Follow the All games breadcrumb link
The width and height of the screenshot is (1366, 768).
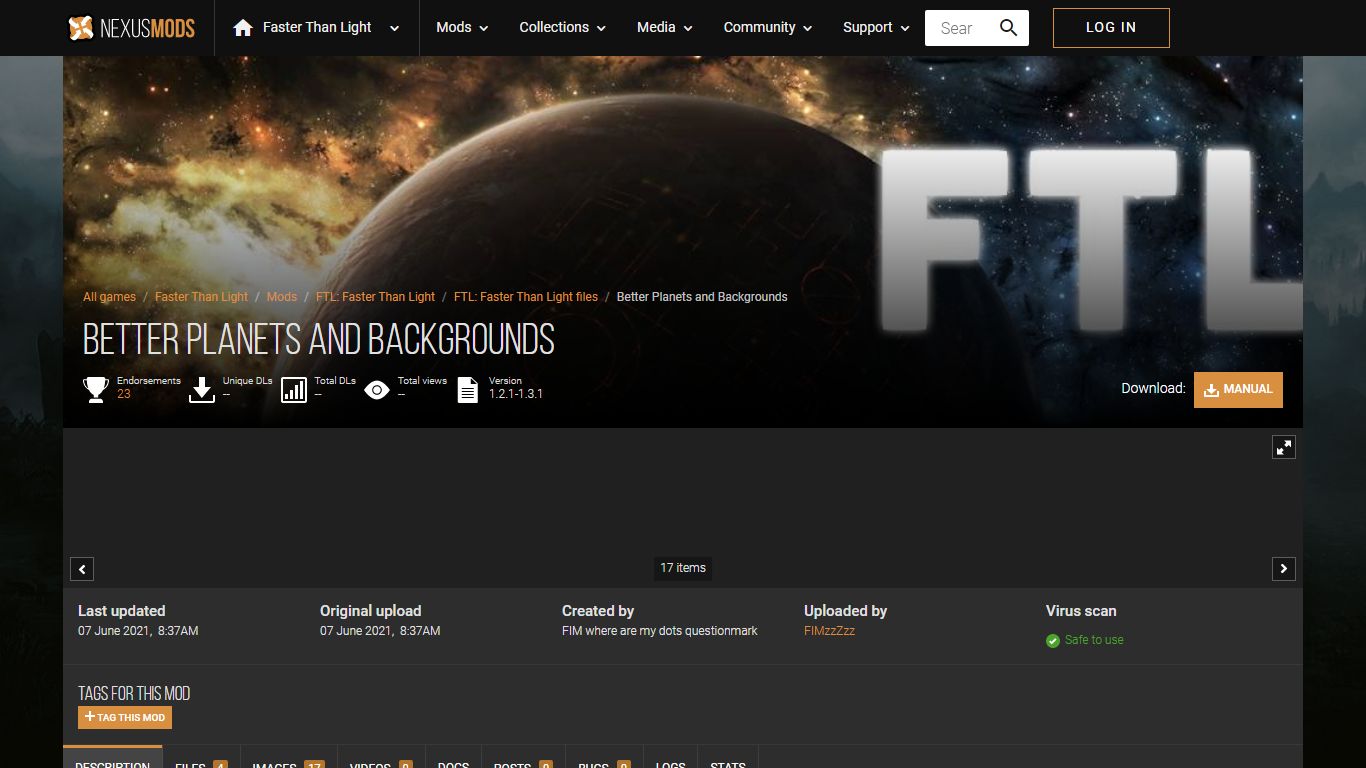pyautogui.click(x=109, y=297)
